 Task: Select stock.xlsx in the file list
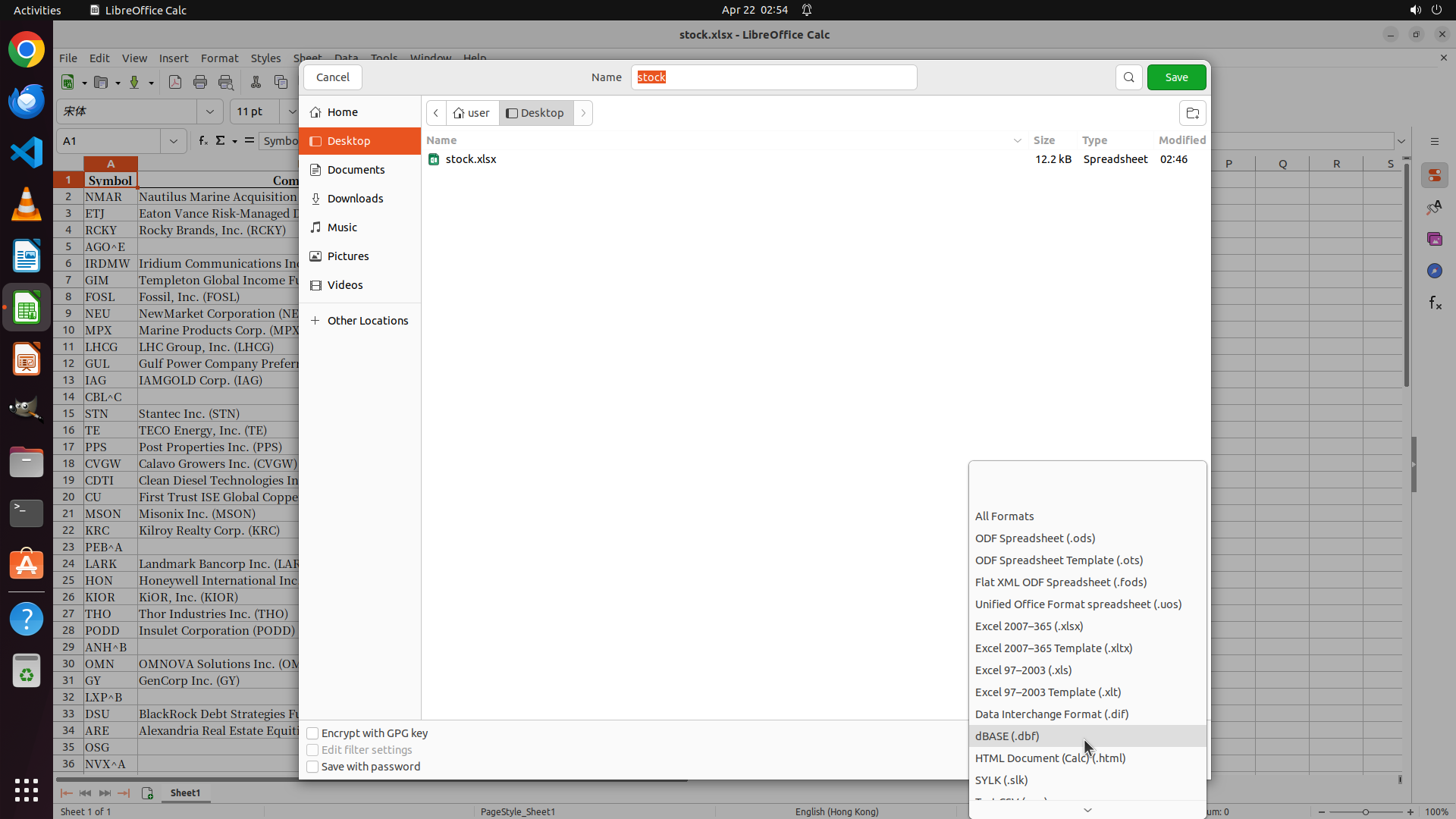click(470, 159)
